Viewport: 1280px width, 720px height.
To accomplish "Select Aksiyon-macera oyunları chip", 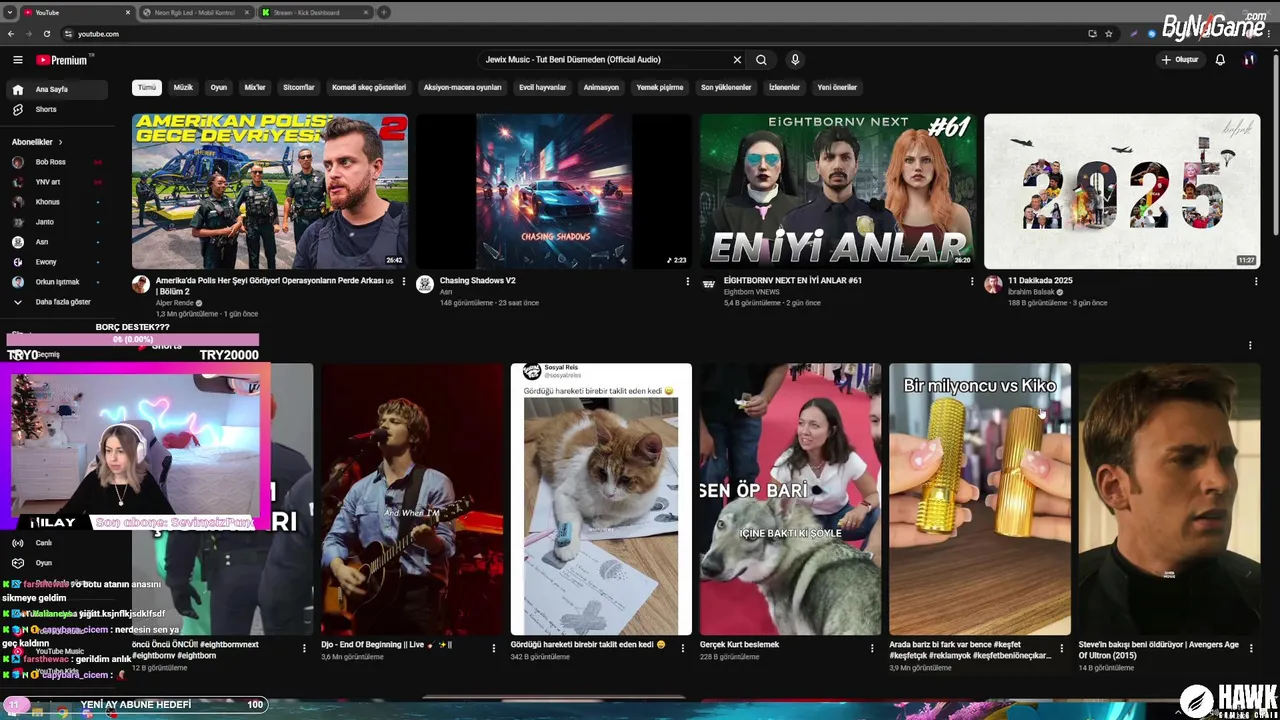I will click(x=462, y=87).
